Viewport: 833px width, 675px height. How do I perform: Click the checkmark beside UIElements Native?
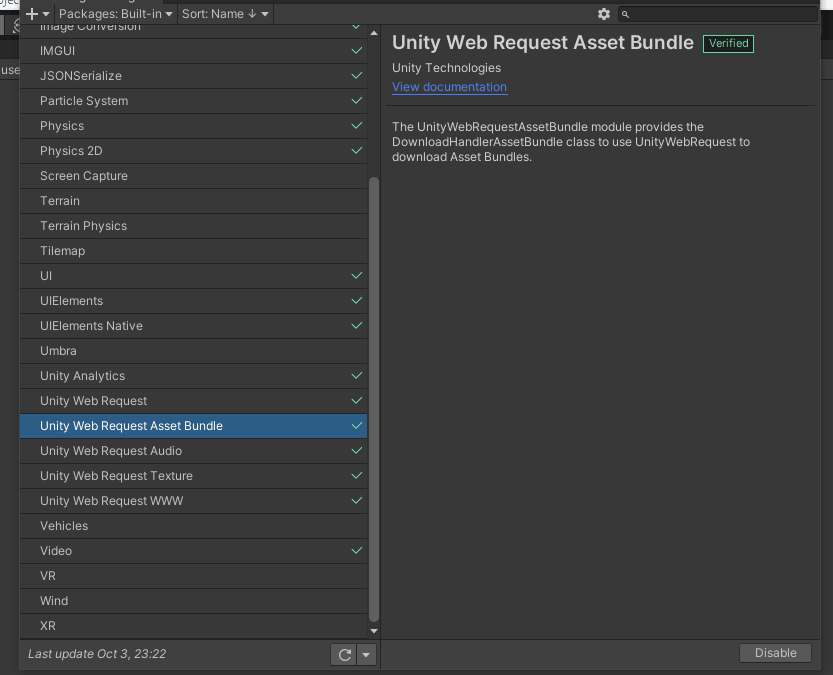coord(356,326)
